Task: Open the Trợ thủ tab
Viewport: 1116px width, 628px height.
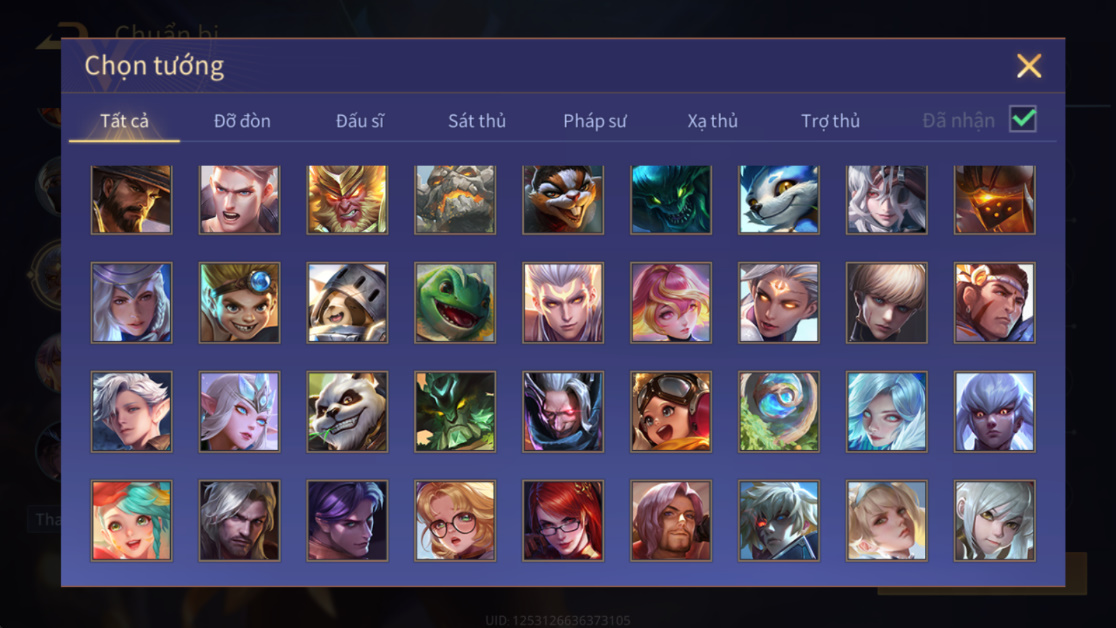Action: [x=831, y=121]
